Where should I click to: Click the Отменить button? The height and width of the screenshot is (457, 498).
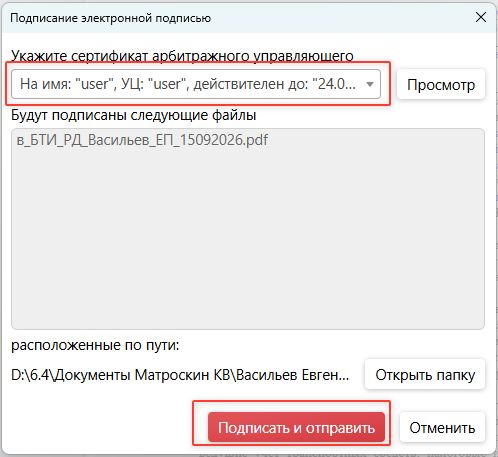point(442,428)
